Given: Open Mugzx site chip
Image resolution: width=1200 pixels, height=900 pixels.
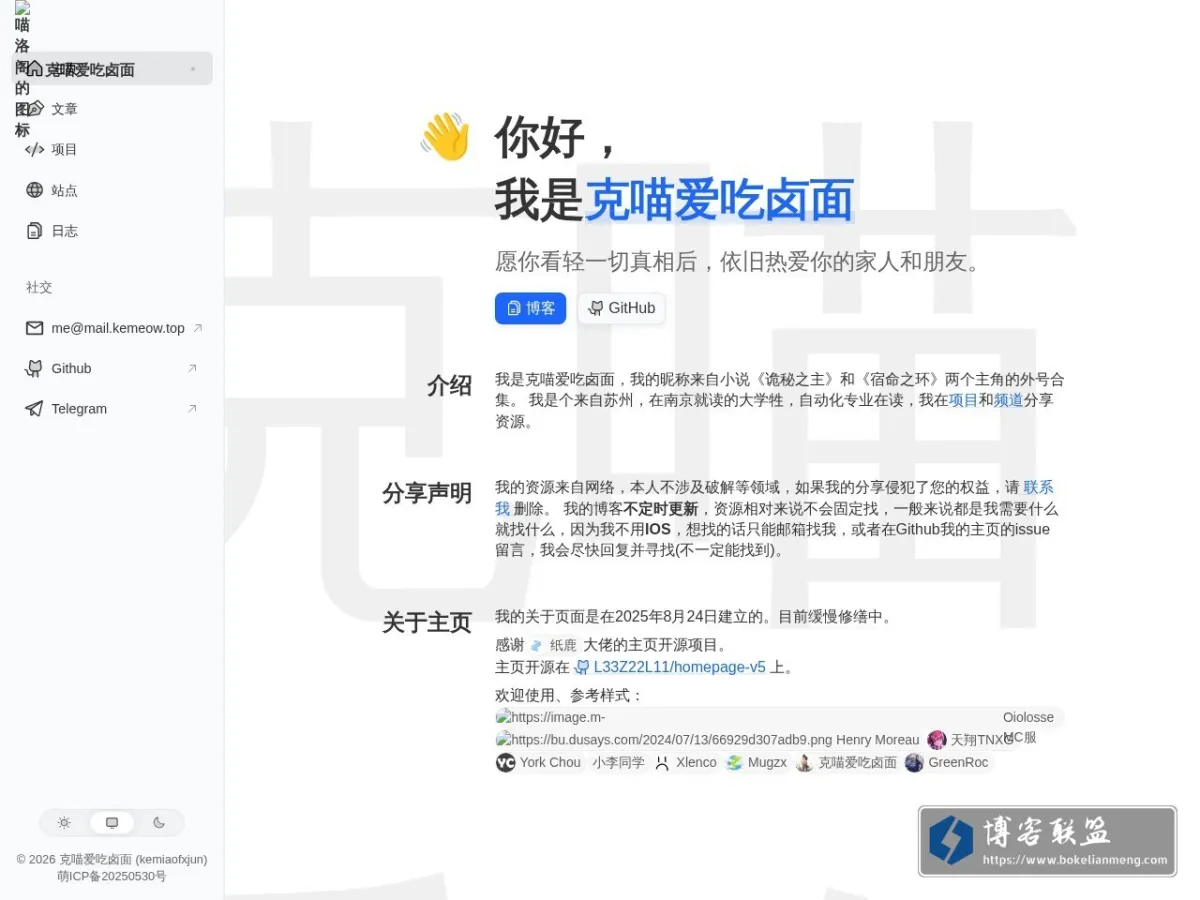Looking at the screenshot, I should click(x=757, y=762).
